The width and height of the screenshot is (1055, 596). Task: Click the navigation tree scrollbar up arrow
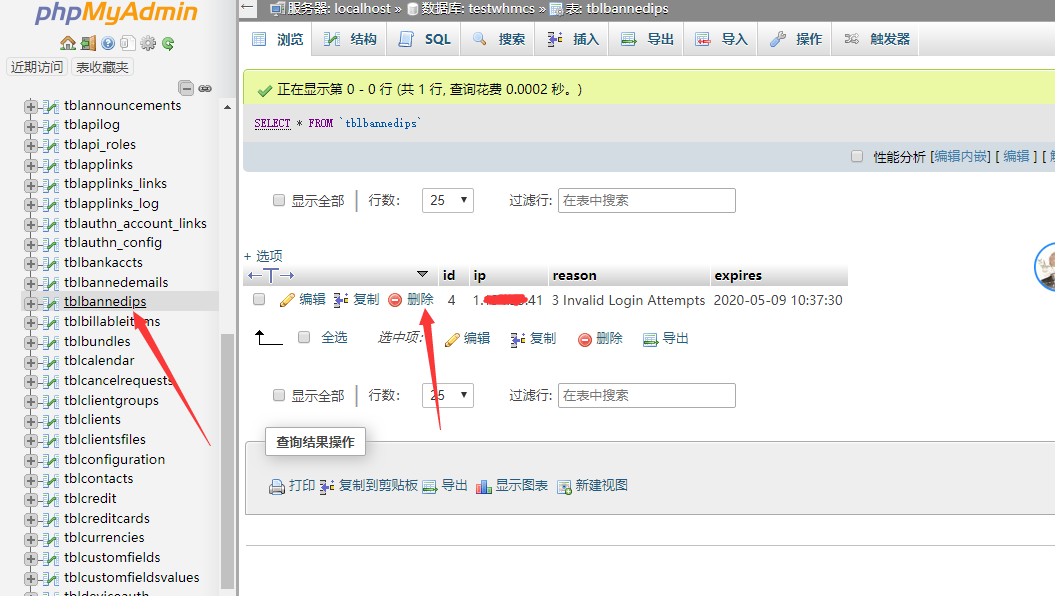[x=227, y=107]
